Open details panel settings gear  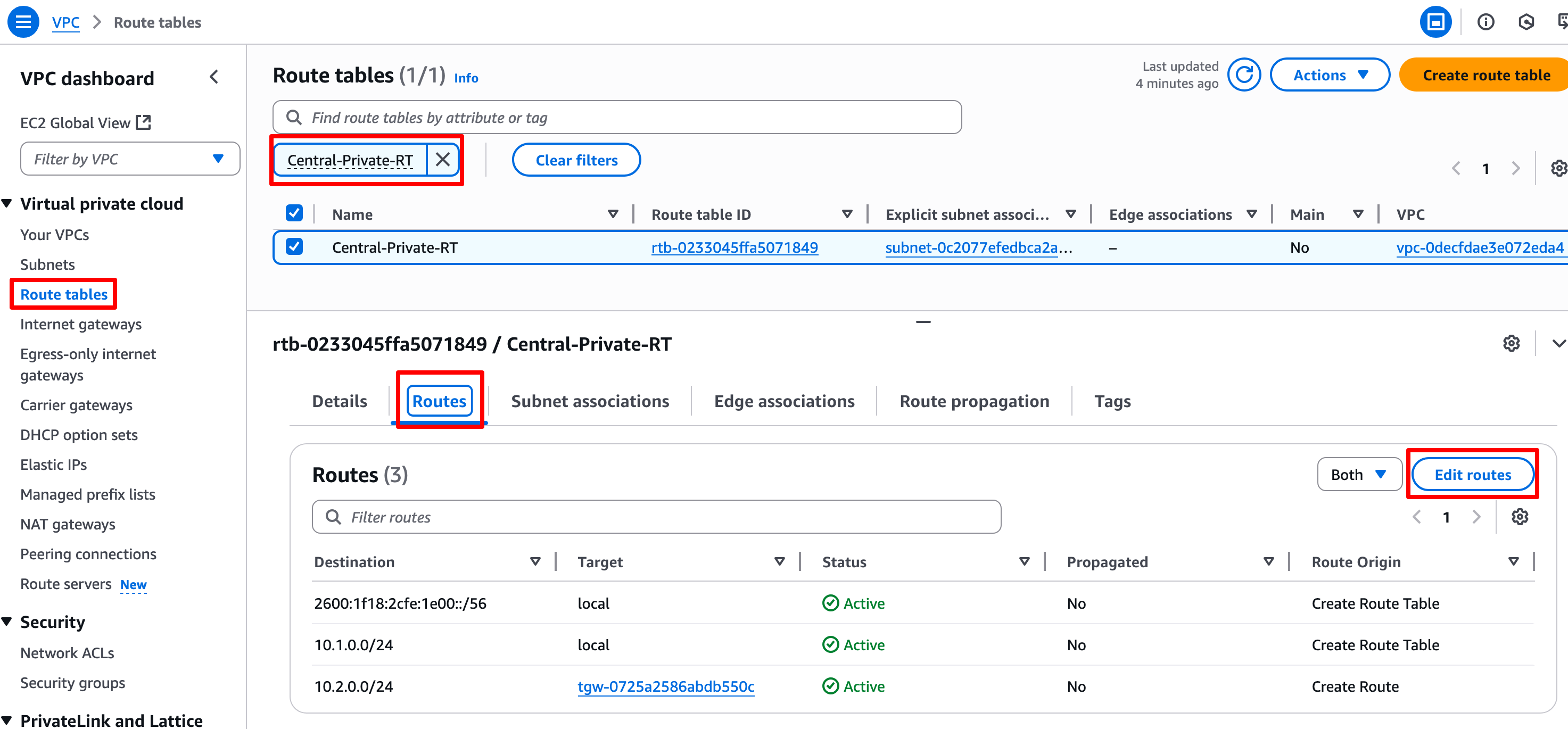(x=1511, y=343)
